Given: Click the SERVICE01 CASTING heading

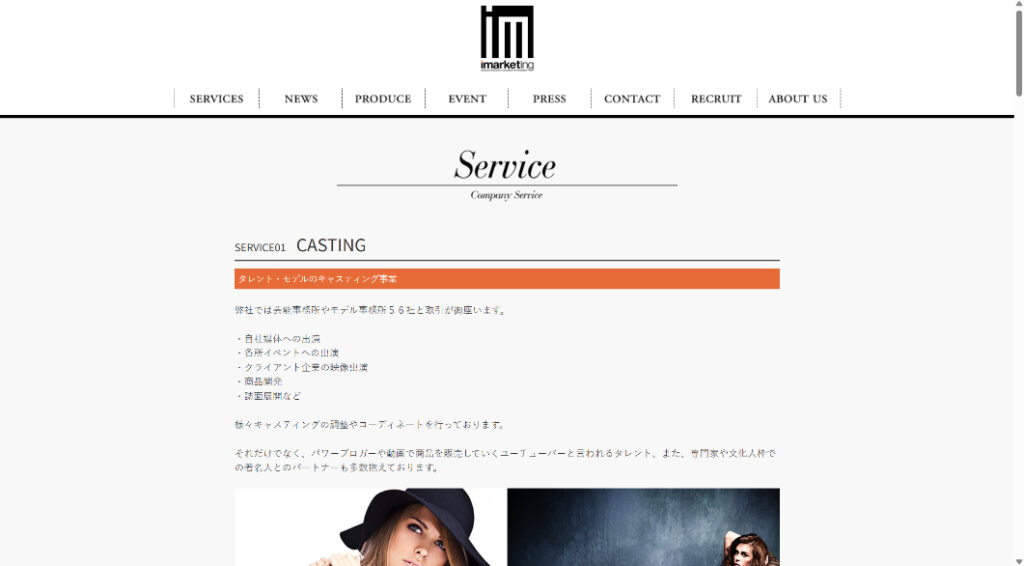Looking at the screenshot, I should 300,245.
